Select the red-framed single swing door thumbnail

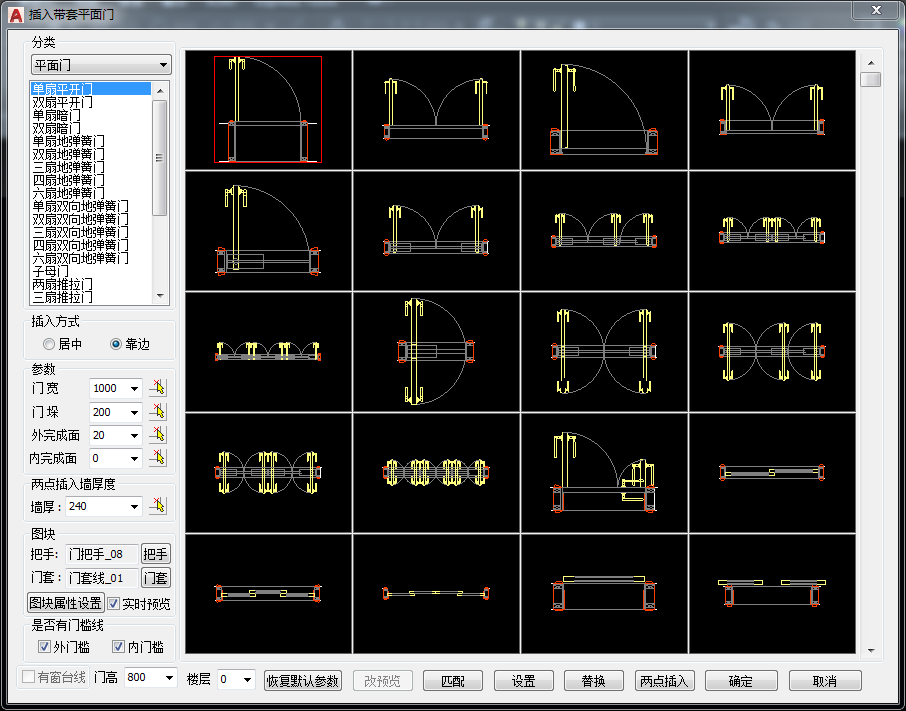pos(268,110)
